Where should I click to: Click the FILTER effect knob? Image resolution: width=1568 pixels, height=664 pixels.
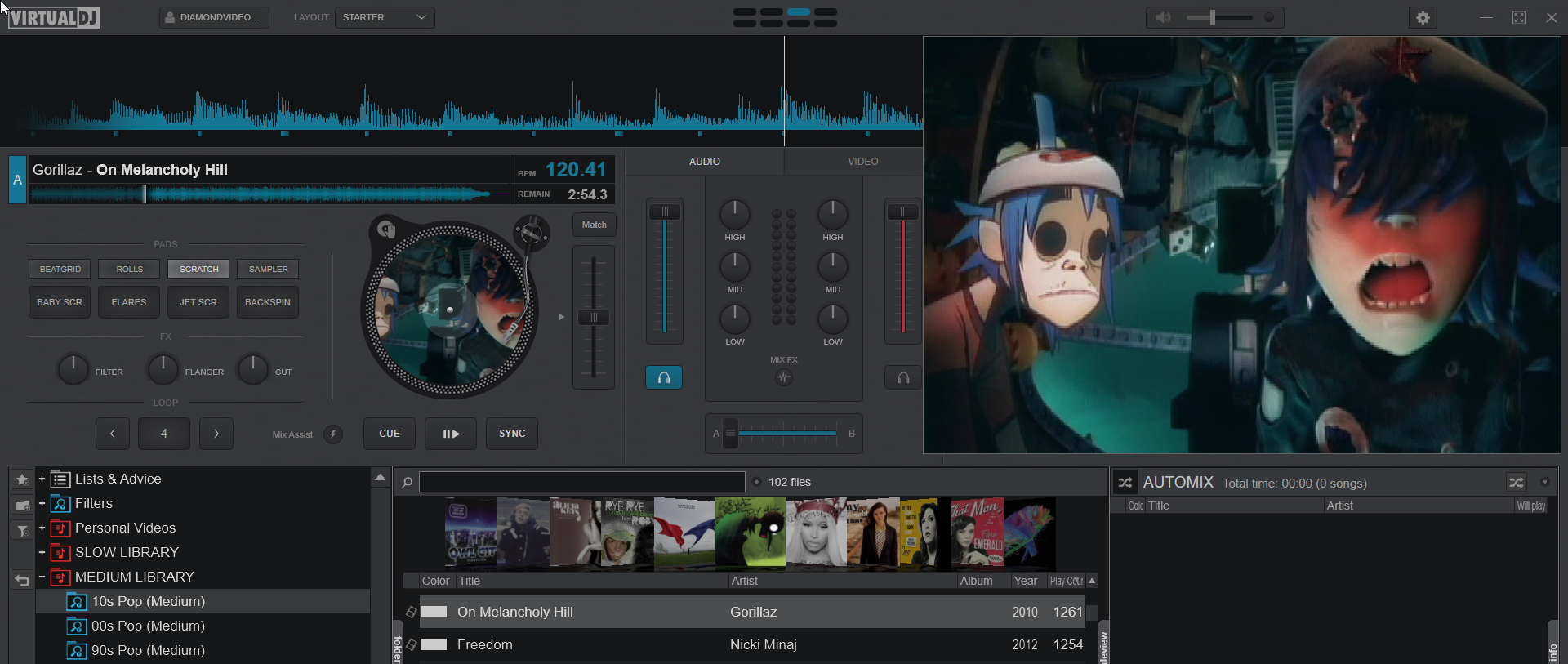pos(73,369)
